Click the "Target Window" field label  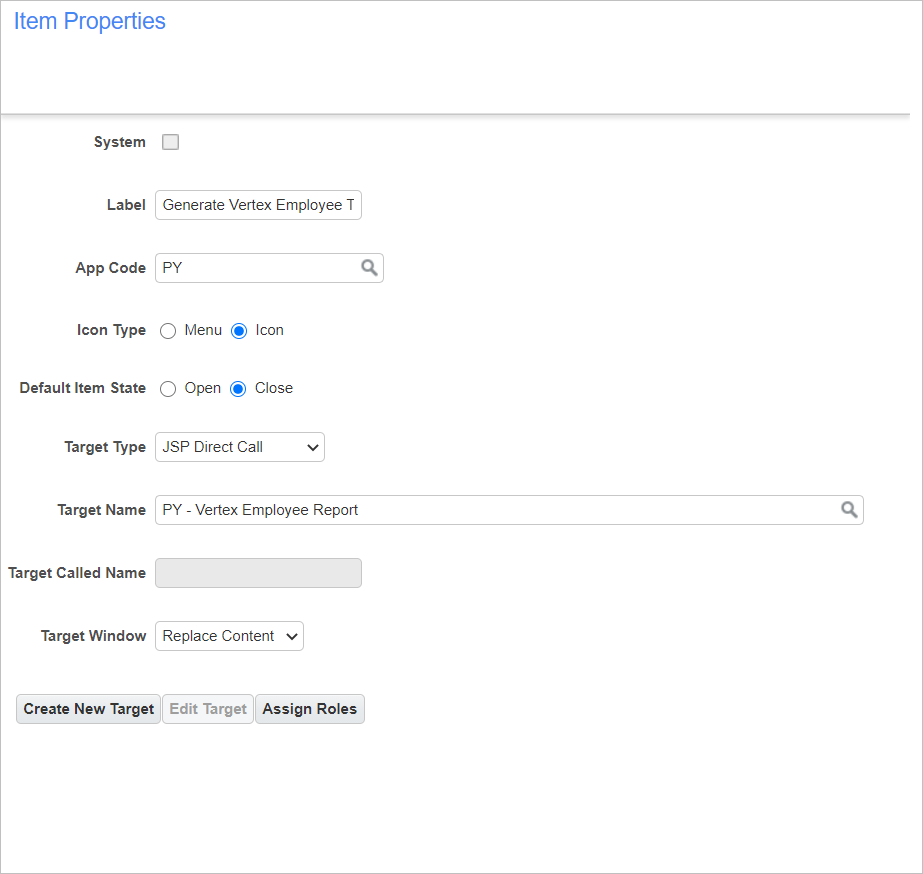tap(93, 636)
